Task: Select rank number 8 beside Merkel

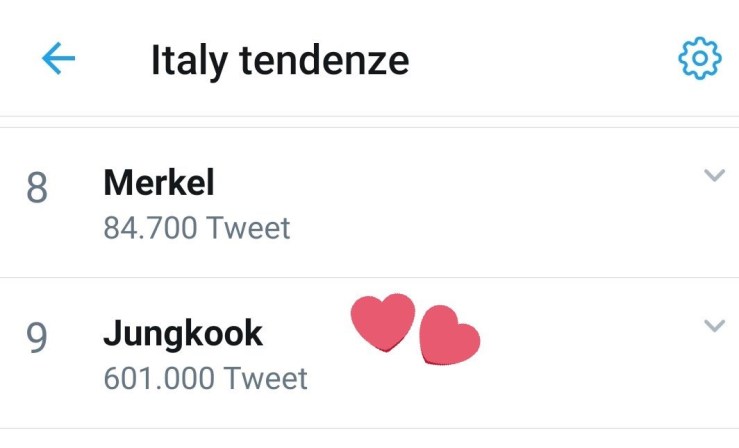Action: (36, 189)
